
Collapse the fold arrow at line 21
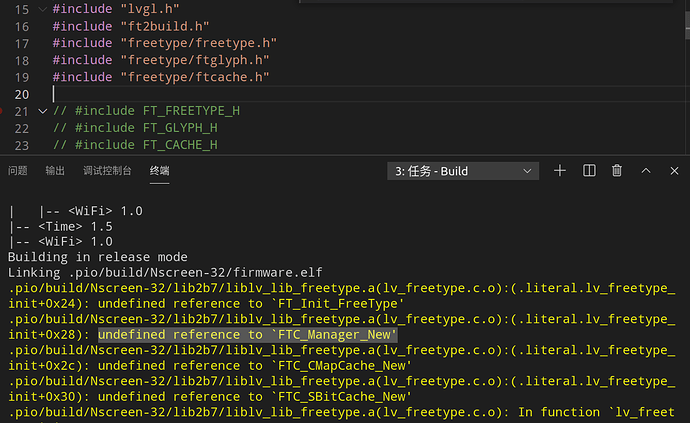42,111
